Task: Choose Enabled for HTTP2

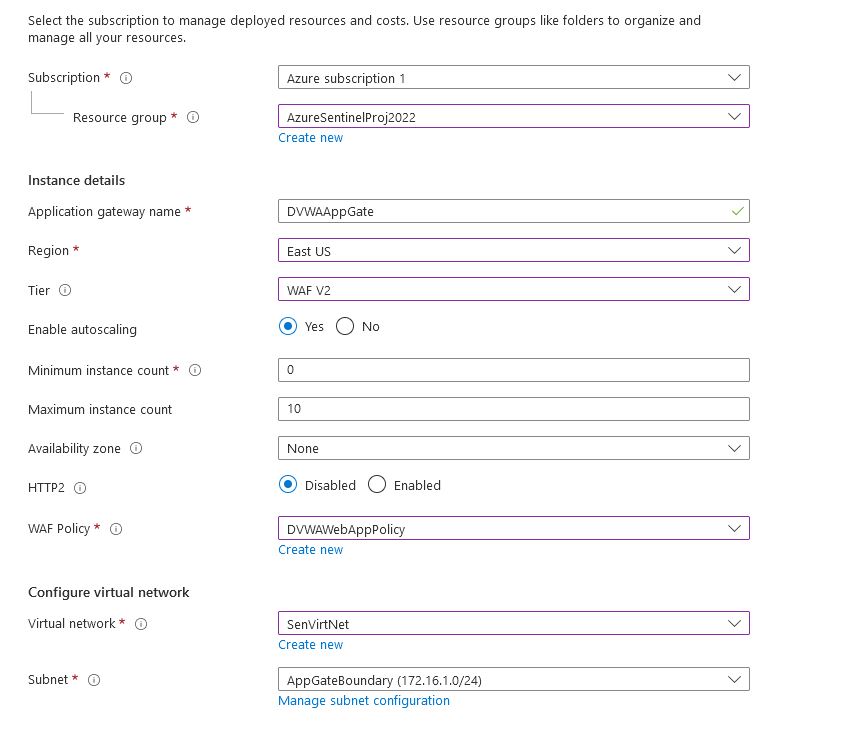Action: tap(377, 485)
